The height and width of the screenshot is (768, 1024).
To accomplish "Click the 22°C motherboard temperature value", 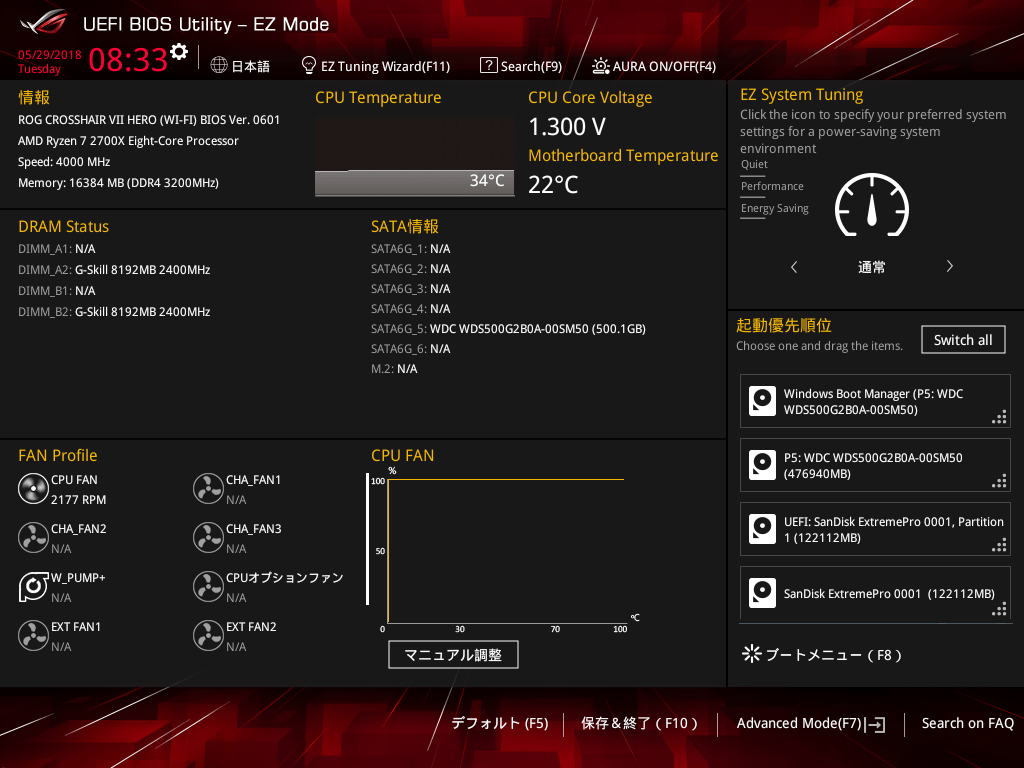I will coord(553,185).
